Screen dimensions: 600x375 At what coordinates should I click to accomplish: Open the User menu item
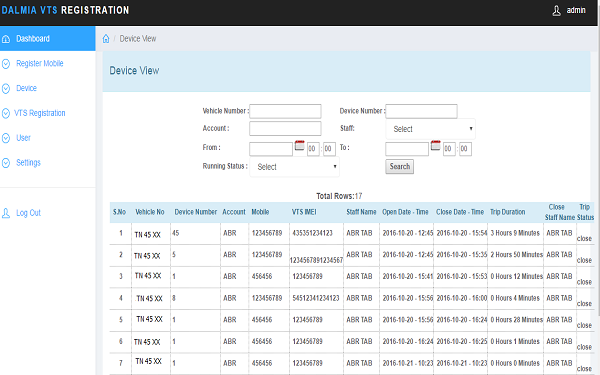[x=23, y=138]
